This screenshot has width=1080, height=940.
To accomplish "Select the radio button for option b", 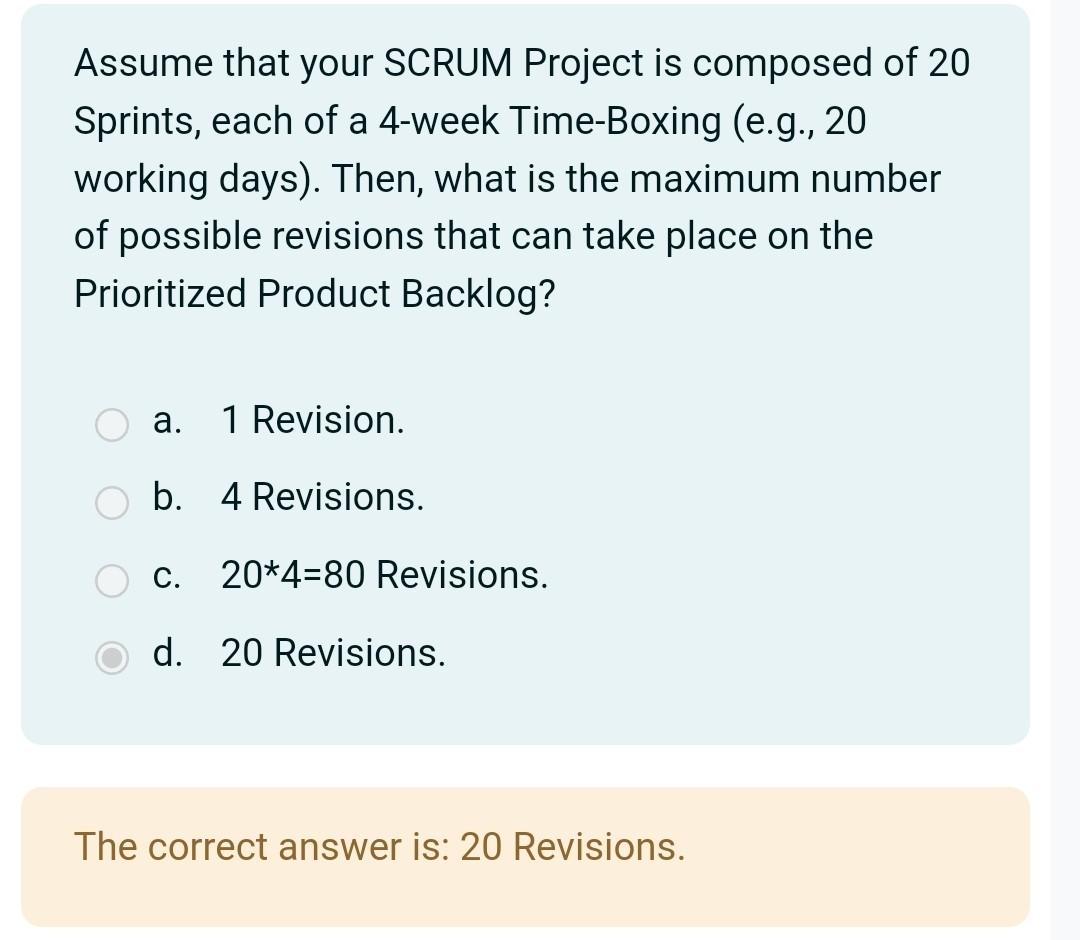I will coord(112,503).
